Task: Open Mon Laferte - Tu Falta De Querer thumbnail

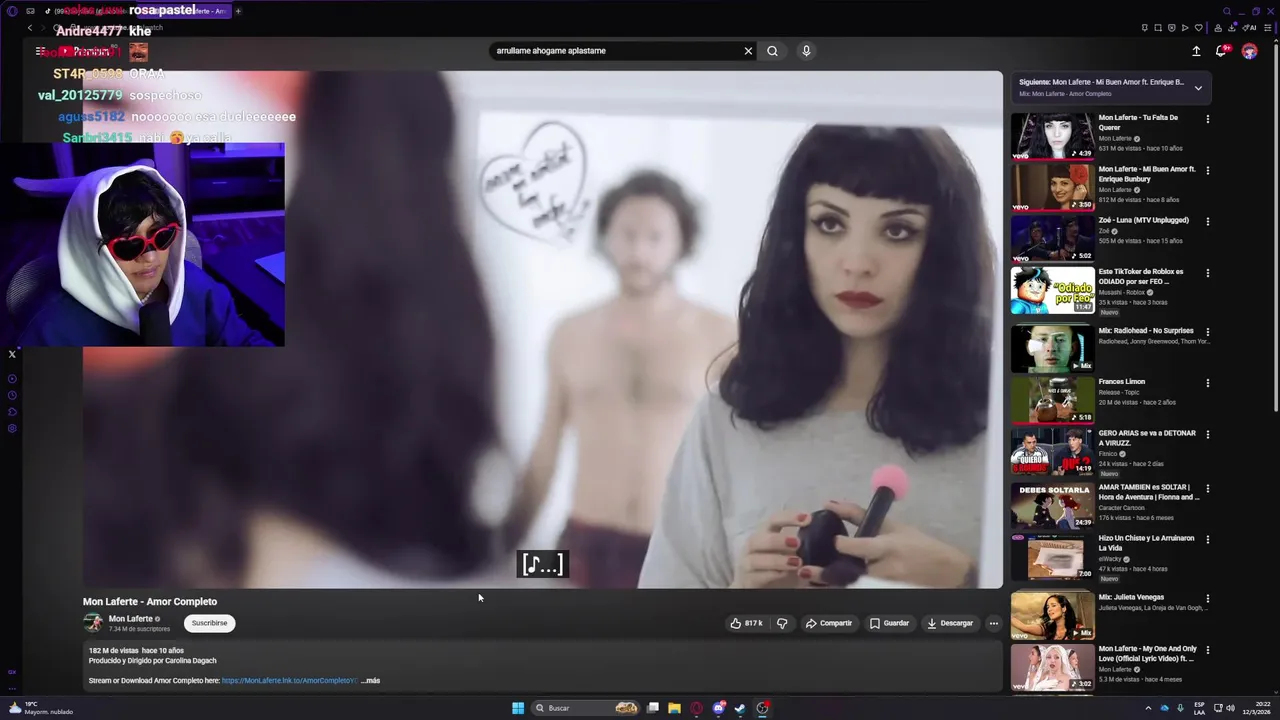Action: [x=1052, y=136]
